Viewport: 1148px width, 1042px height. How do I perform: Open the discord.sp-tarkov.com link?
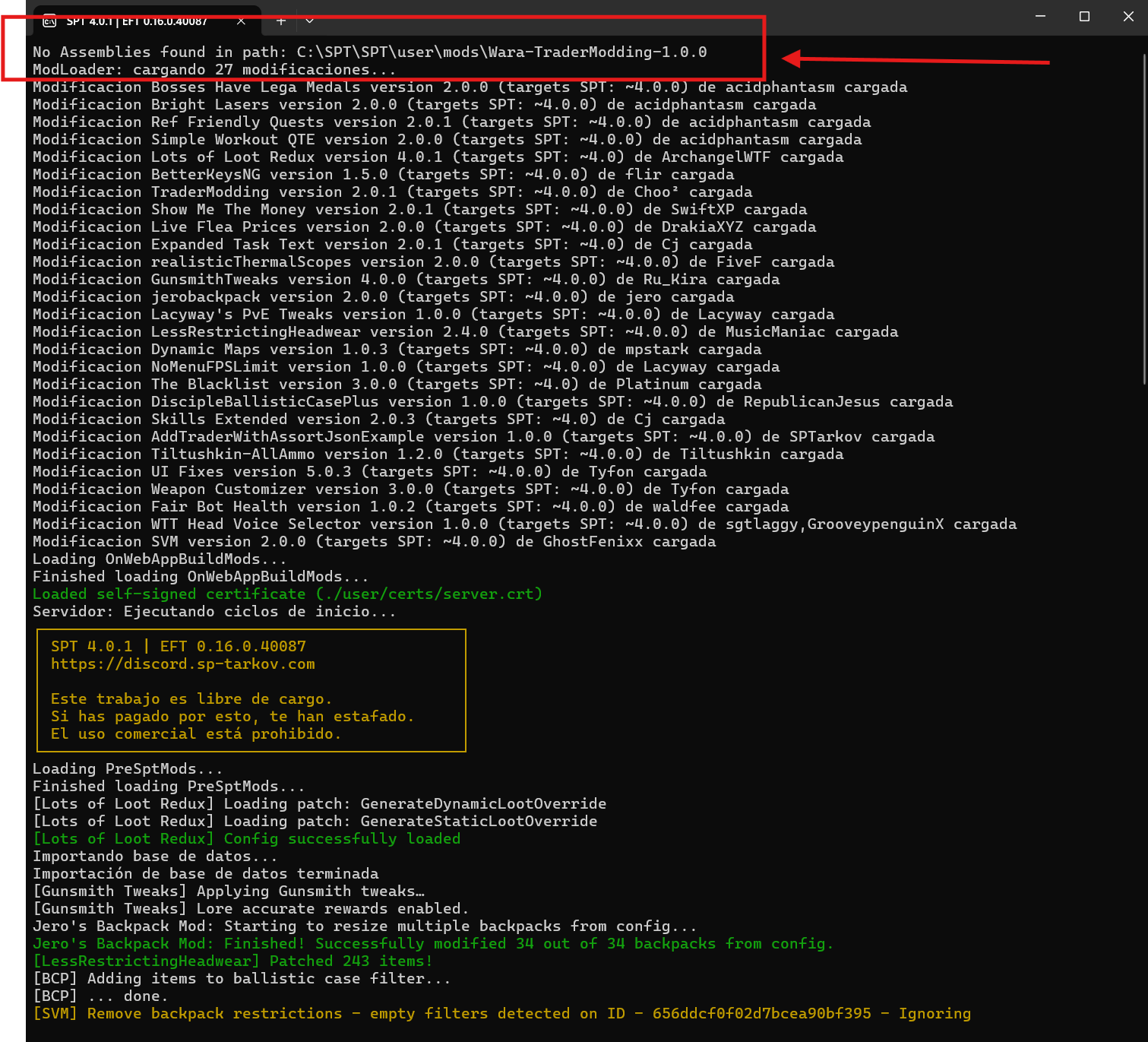pyautogui.click(x=182, y=664)
